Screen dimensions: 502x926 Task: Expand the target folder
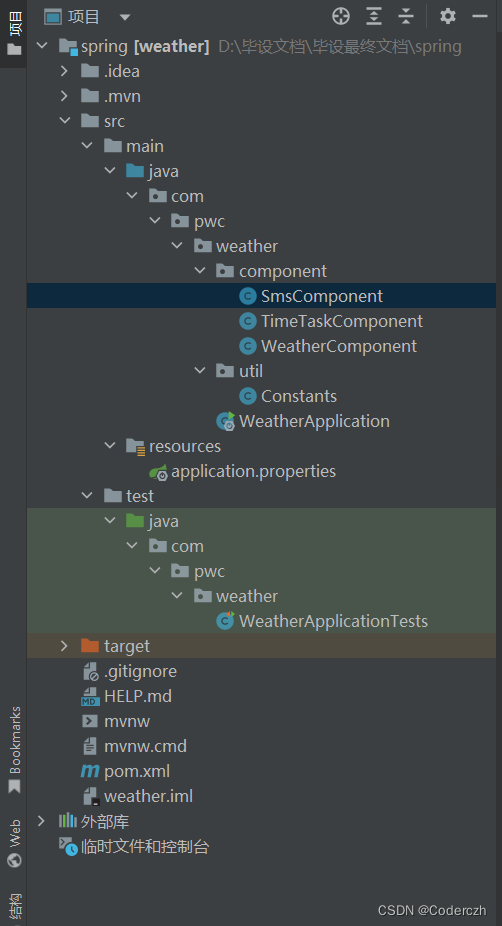point(64,646)
